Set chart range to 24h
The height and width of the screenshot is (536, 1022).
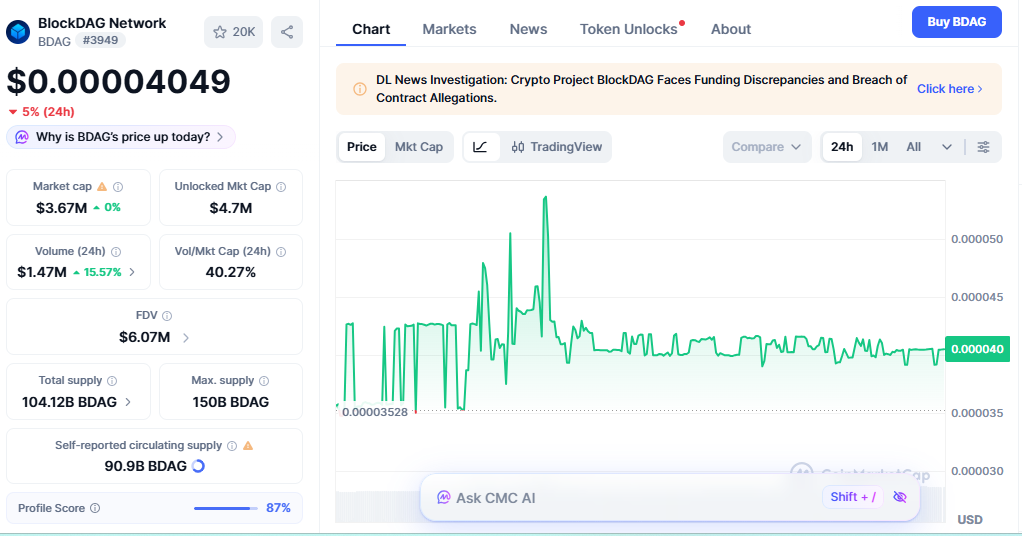pos(842,147)
